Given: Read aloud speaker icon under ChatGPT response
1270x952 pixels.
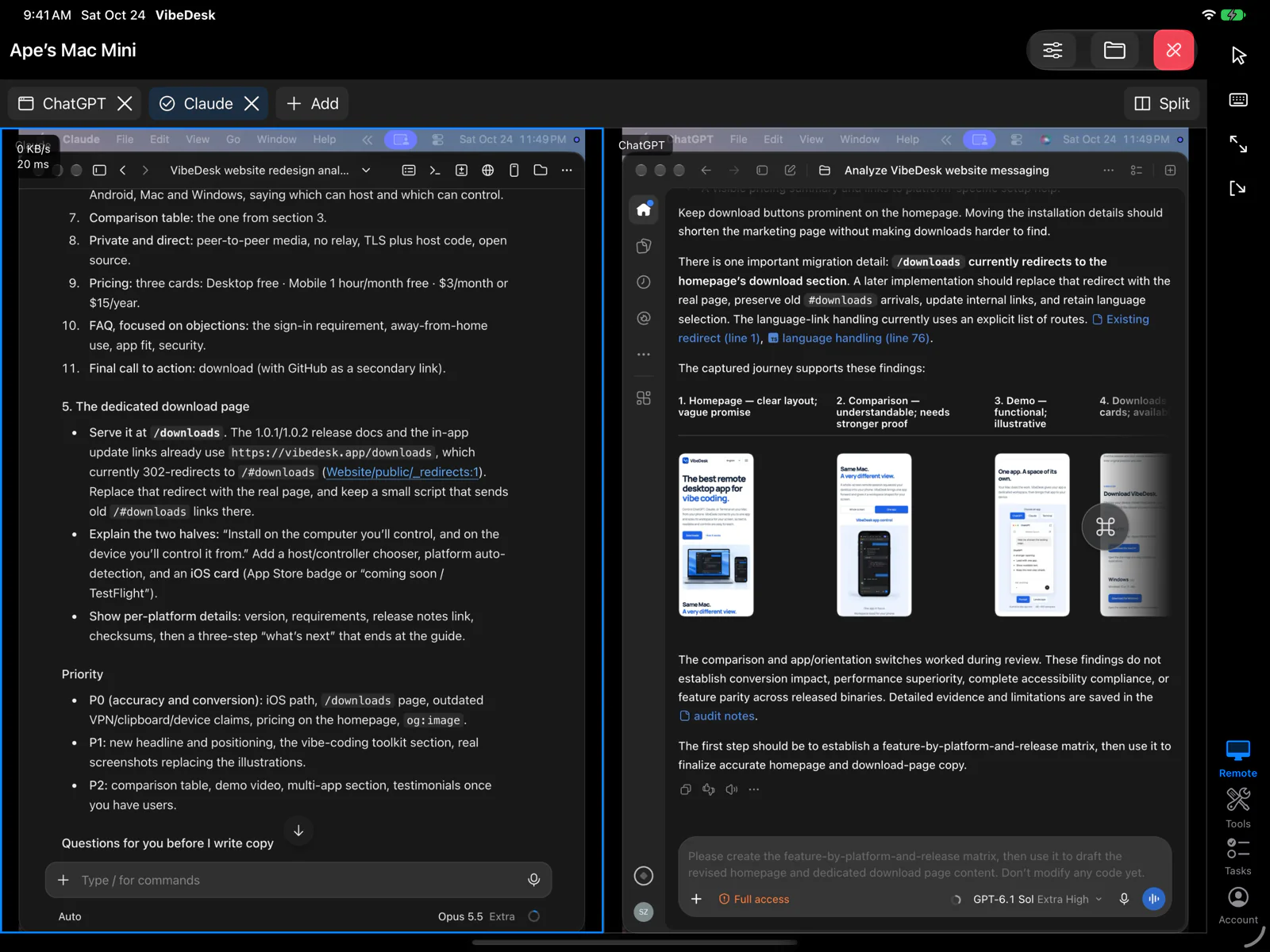Looking at the screenshot, I should tap(732, 789).
